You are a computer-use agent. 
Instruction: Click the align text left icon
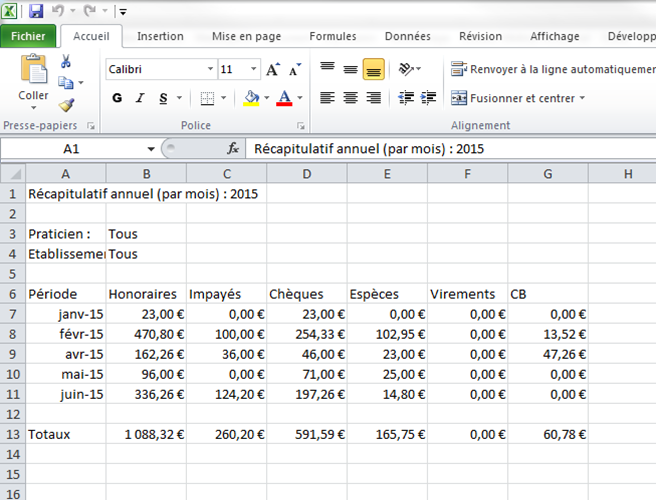(327, 98)
